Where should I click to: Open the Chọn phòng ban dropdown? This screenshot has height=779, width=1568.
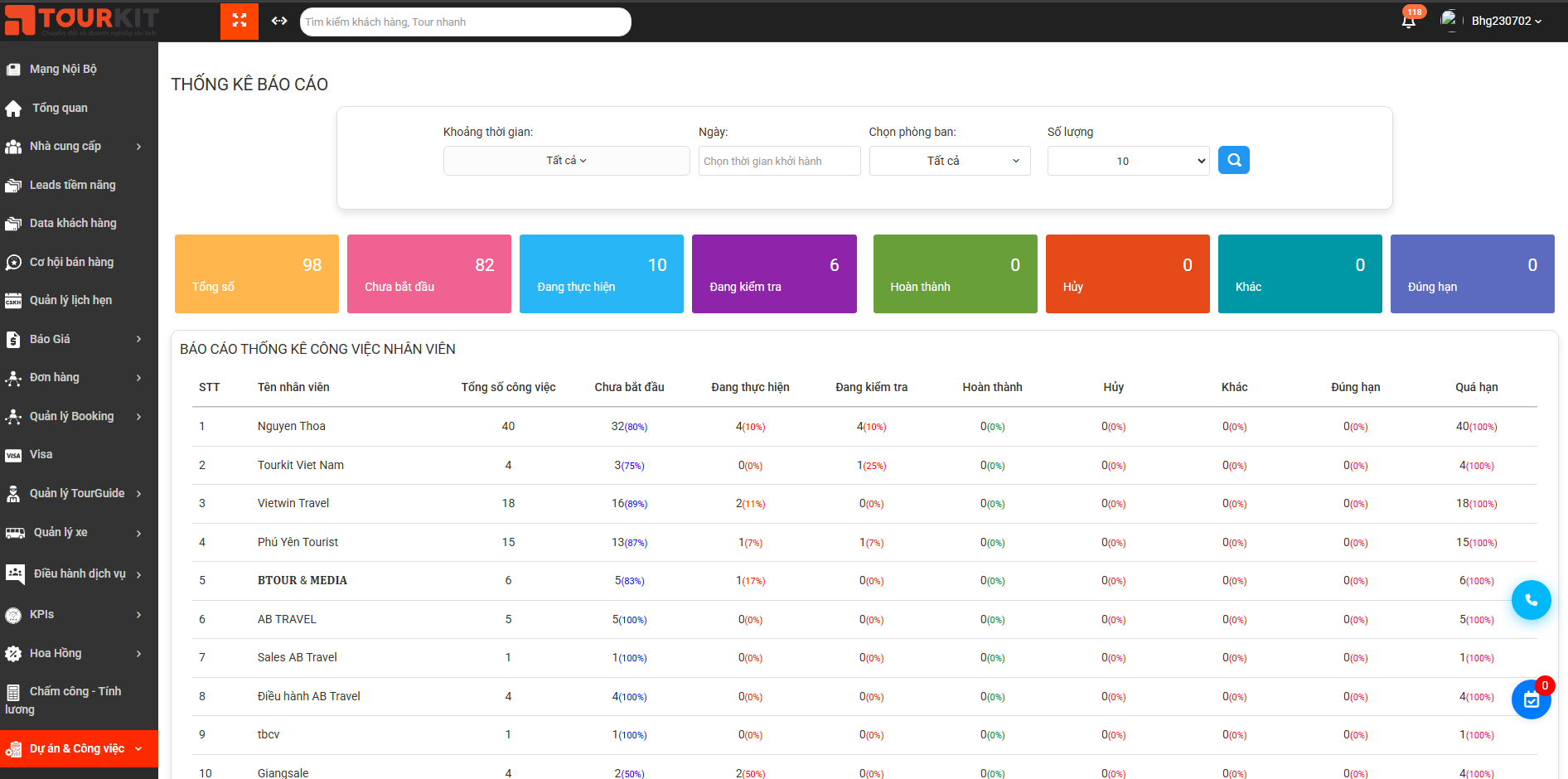[x=950, y=161]
